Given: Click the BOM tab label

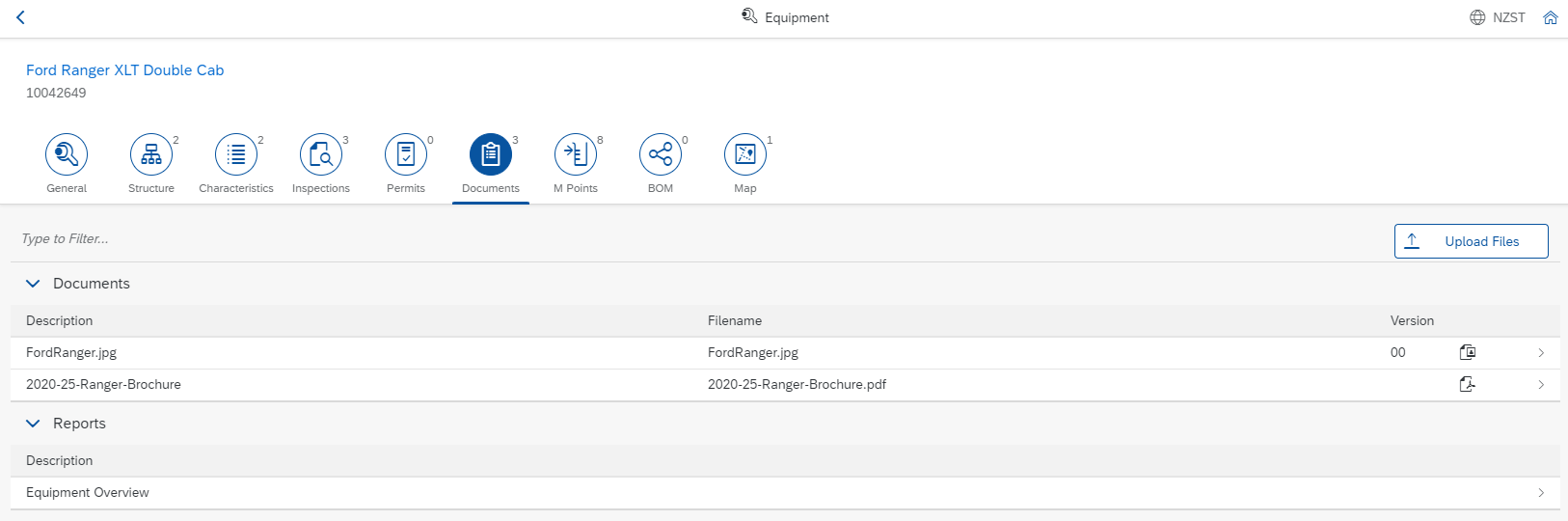Looking at the screenshot, I should pyautogui.click(x=661, y=188).
